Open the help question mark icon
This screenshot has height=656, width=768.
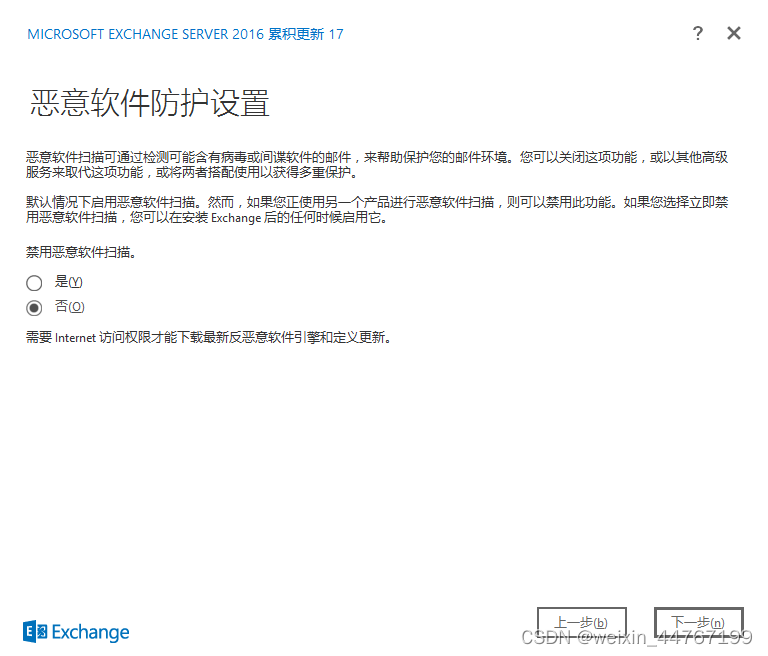coord(697,33)
